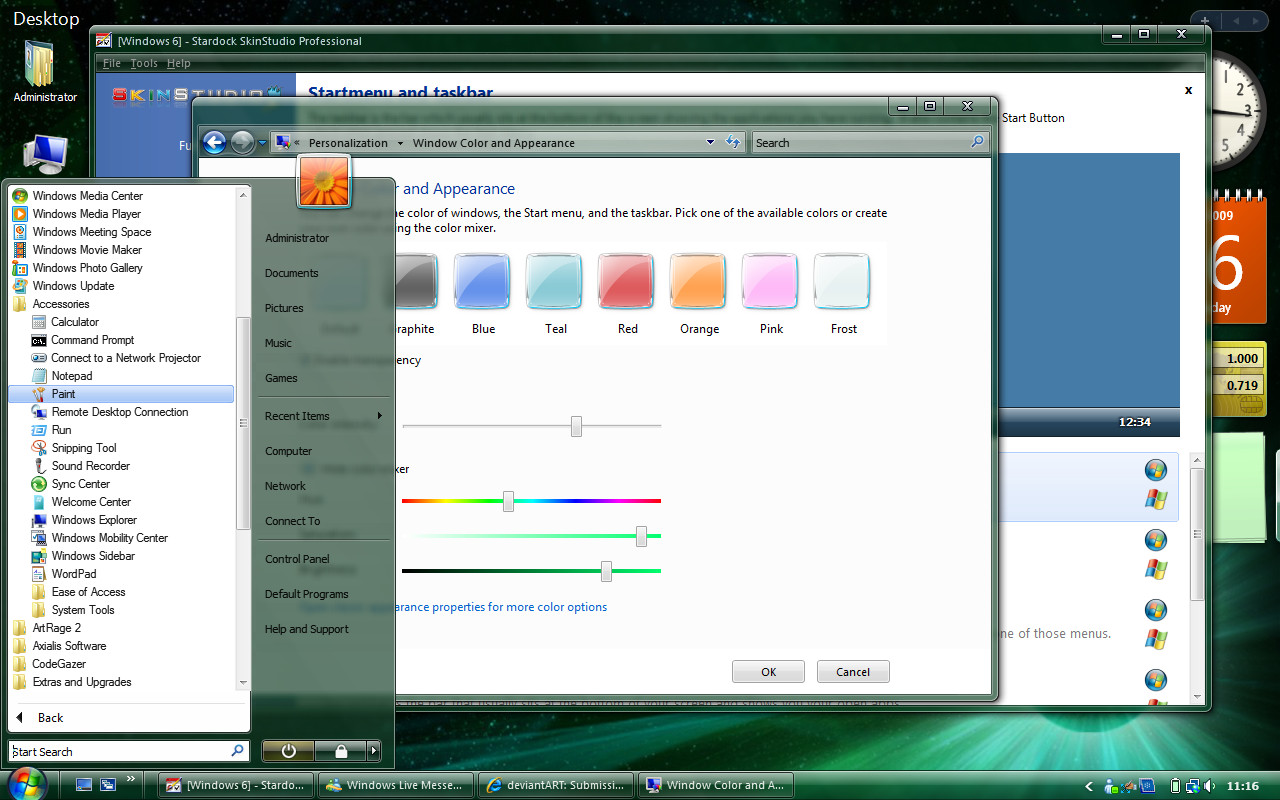Open Windows Live Messenger from the taskbar
Viewport: 1280px width, 800px height.
click(x=395, y=785)
